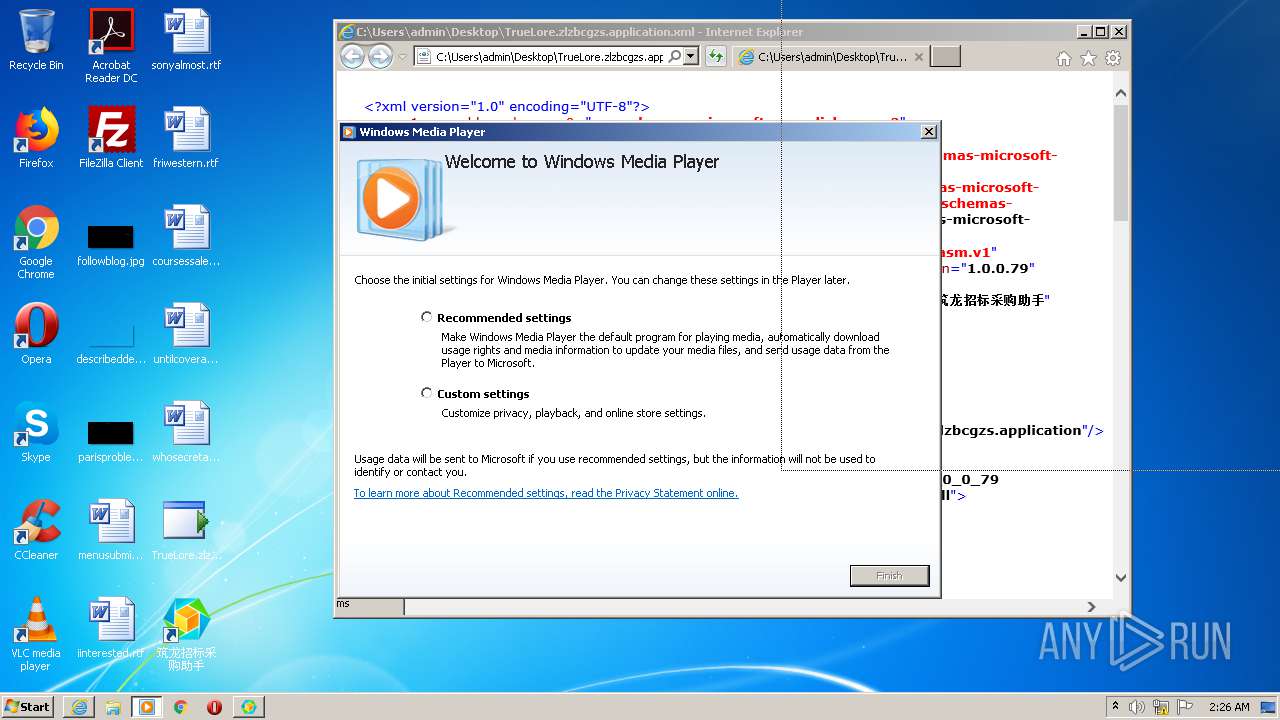
Task: Launch Firefox from the desktop
Action: [36, 138]
